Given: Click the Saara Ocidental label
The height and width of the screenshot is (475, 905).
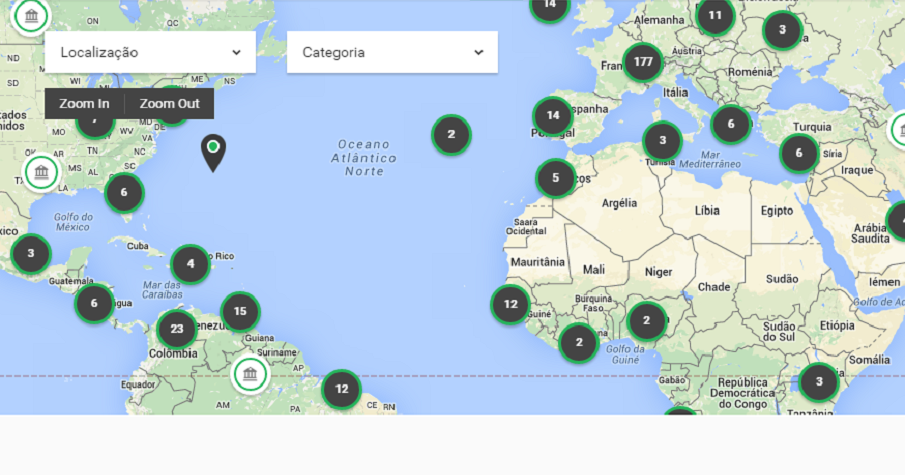Looking at the screenshot, I should pyautogui.click(x=526, y=226).
